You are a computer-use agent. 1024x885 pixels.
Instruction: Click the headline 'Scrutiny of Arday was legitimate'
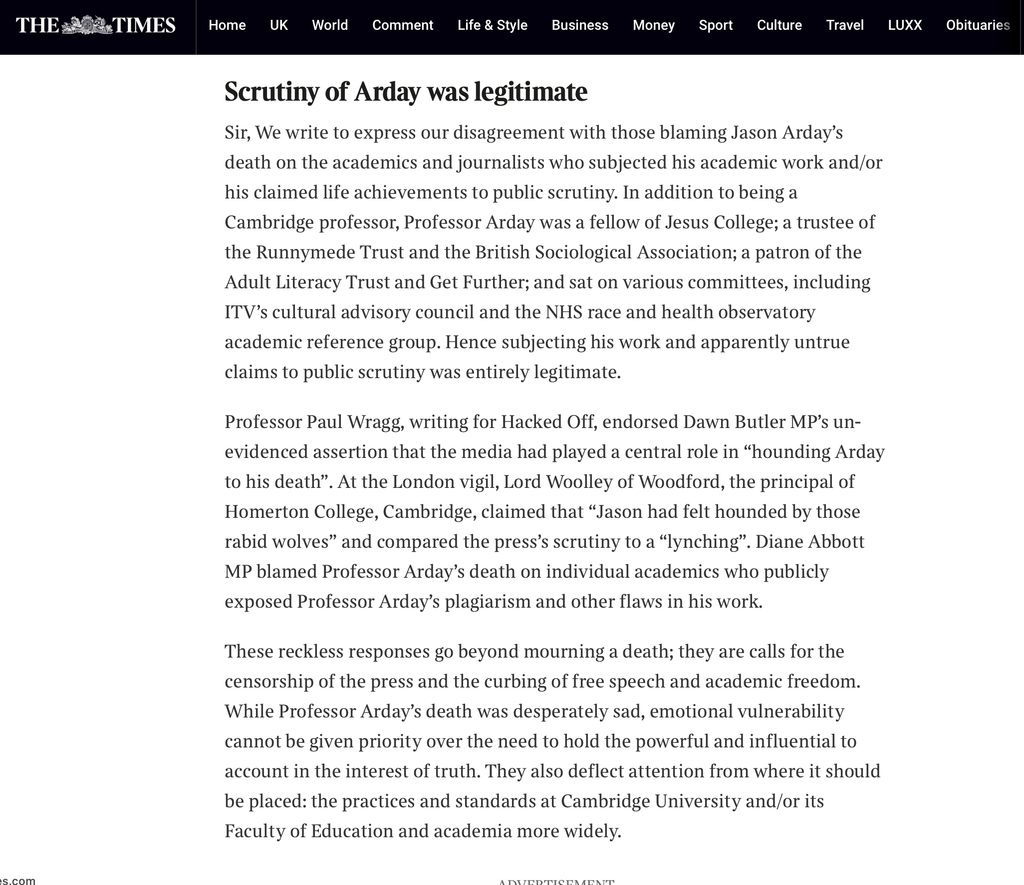406,91
